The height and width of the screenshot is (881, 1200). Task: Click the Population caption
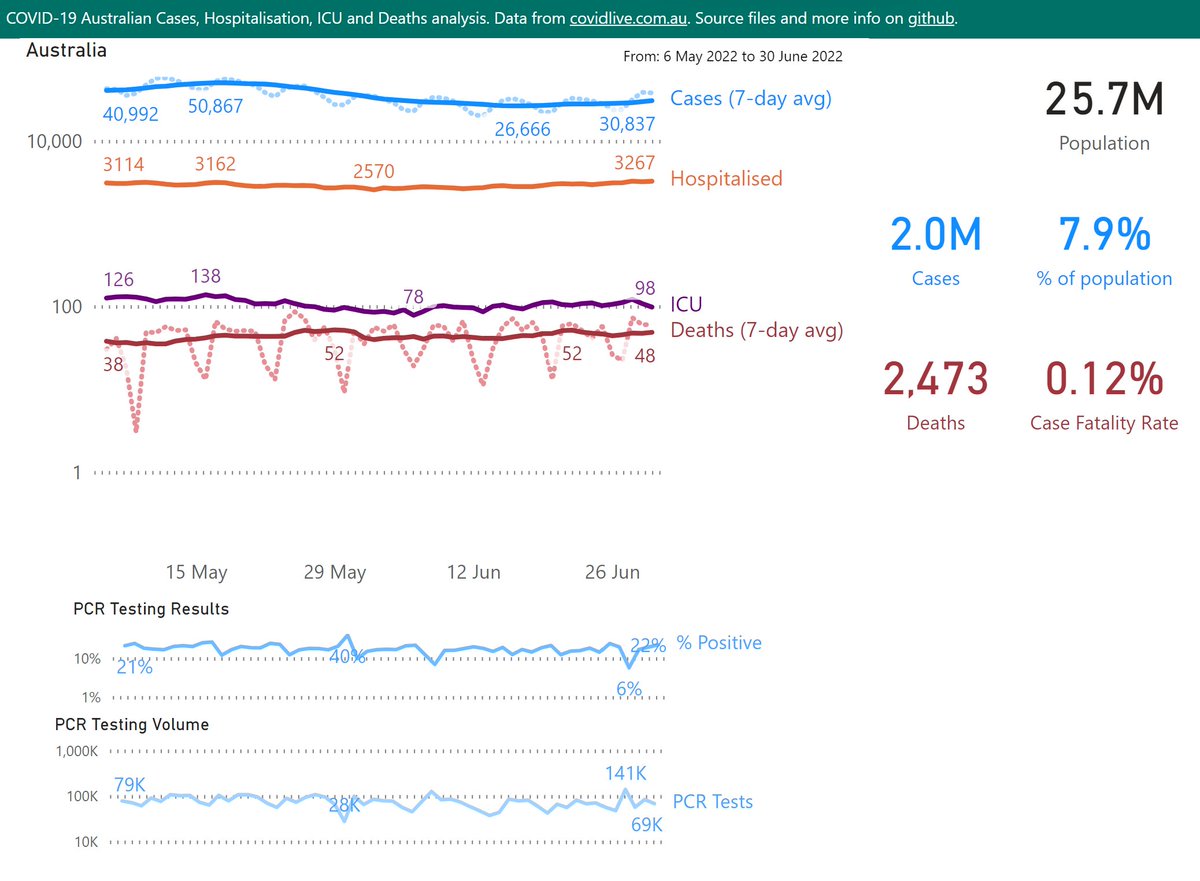(1105, 143)
